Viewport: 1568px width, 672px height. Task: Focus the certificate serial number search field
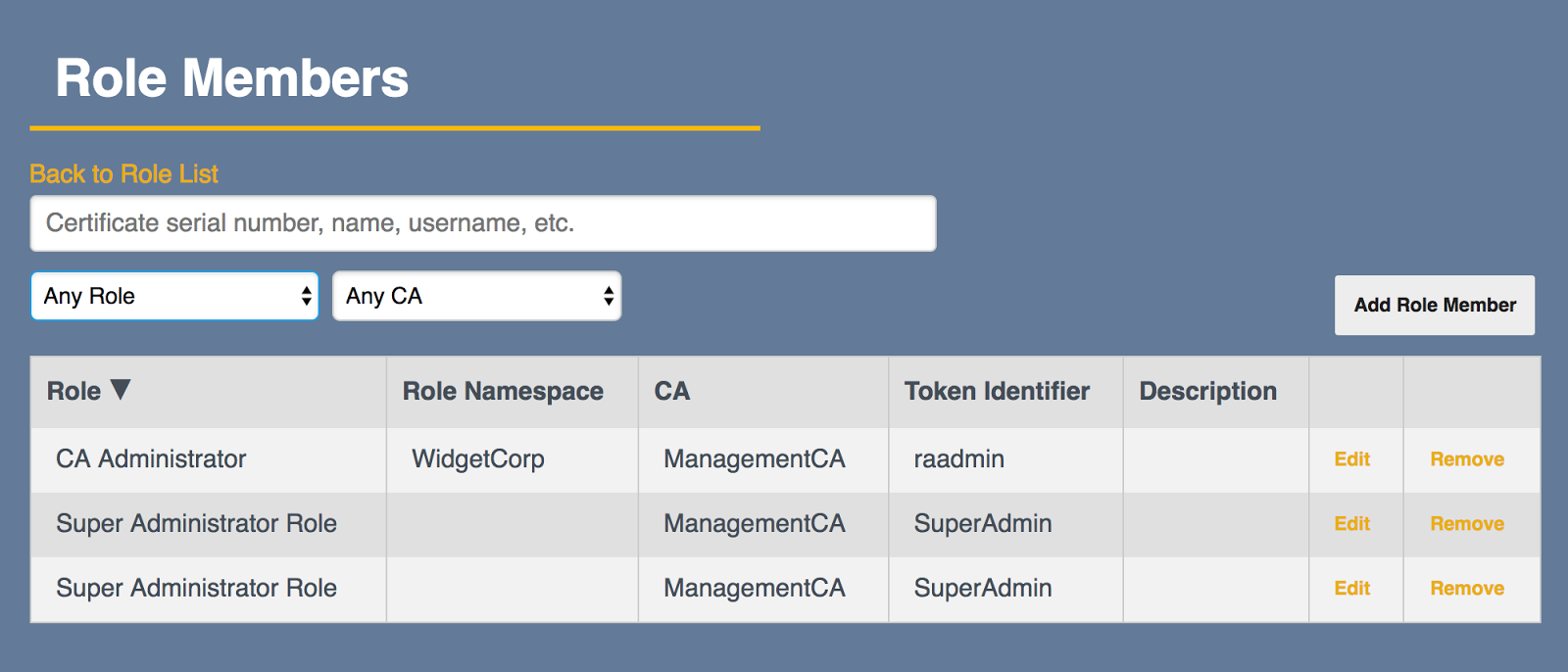(482, 223)
